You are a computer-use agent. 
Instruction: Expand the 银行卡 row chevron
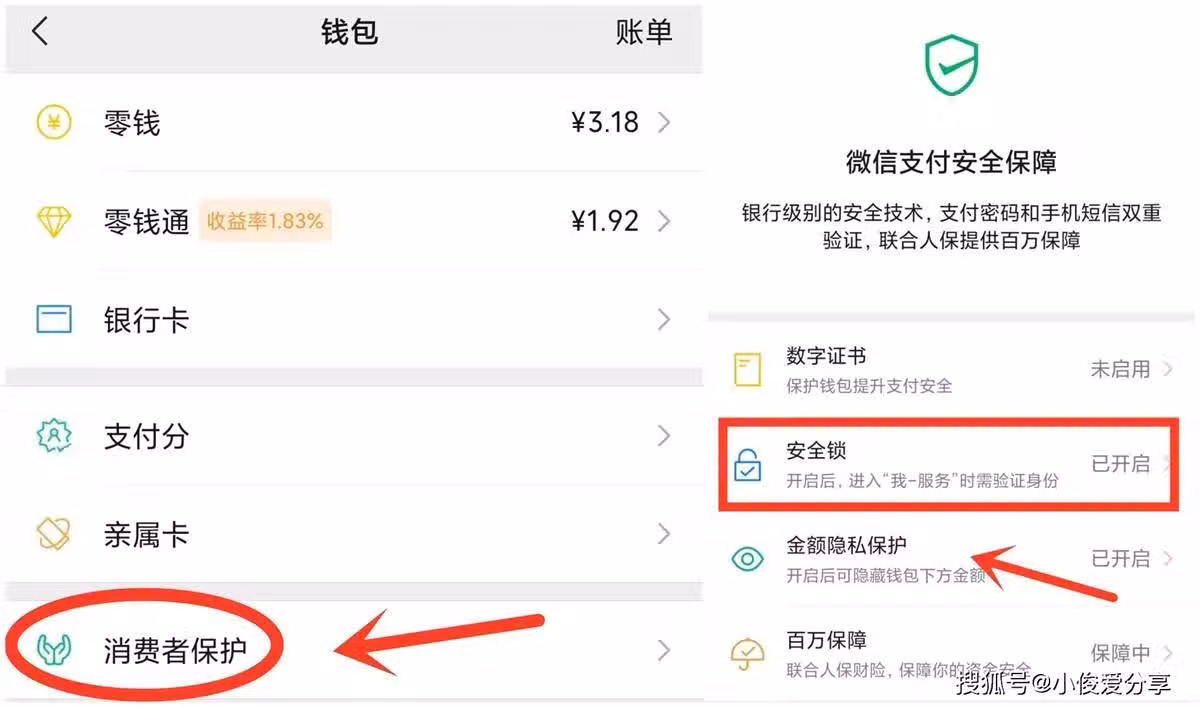664,320
